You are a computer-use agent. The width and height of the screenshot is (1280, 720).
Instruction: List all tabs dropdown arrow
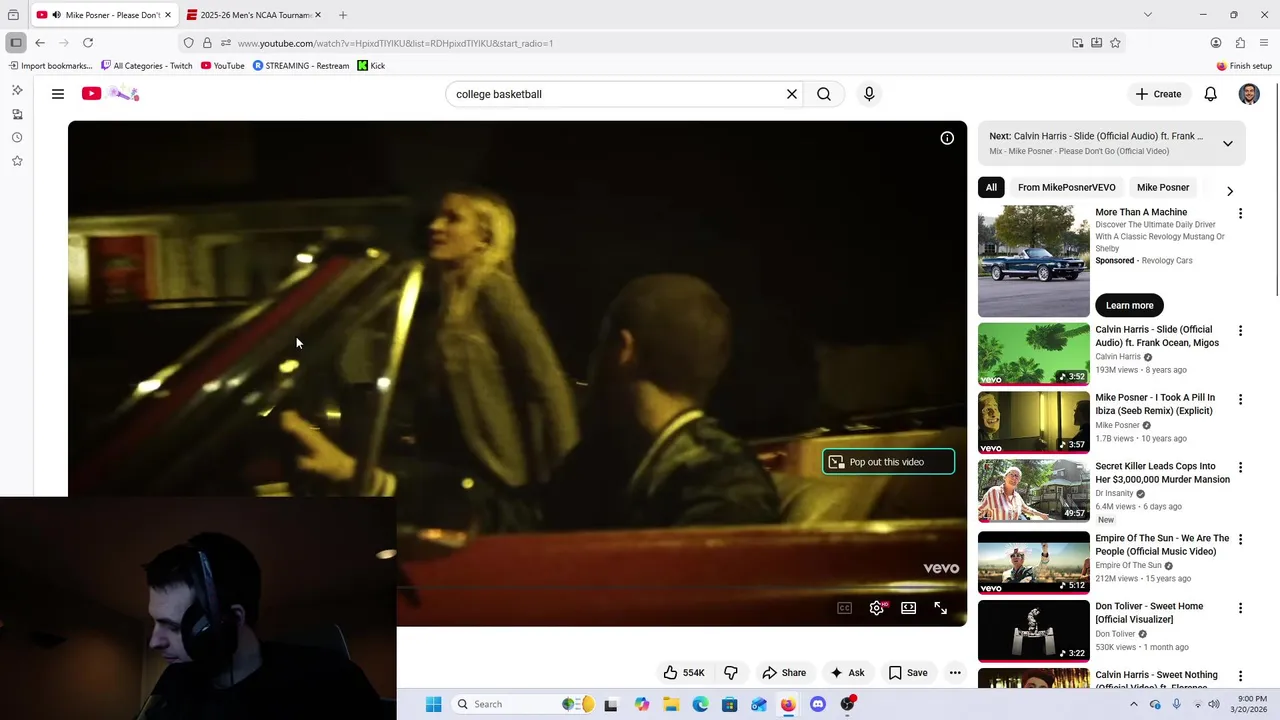tap(1147, 15)
